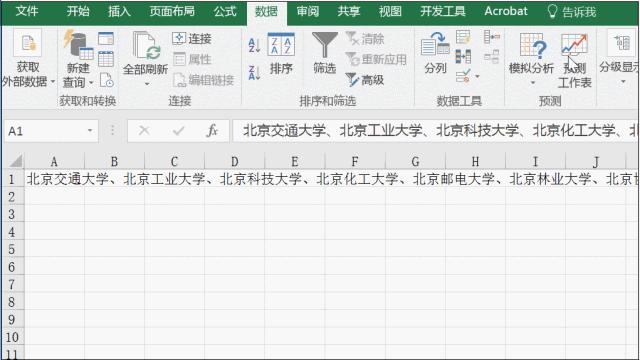Click the Relationships icon
640x360 pixels.
[491, 56]
